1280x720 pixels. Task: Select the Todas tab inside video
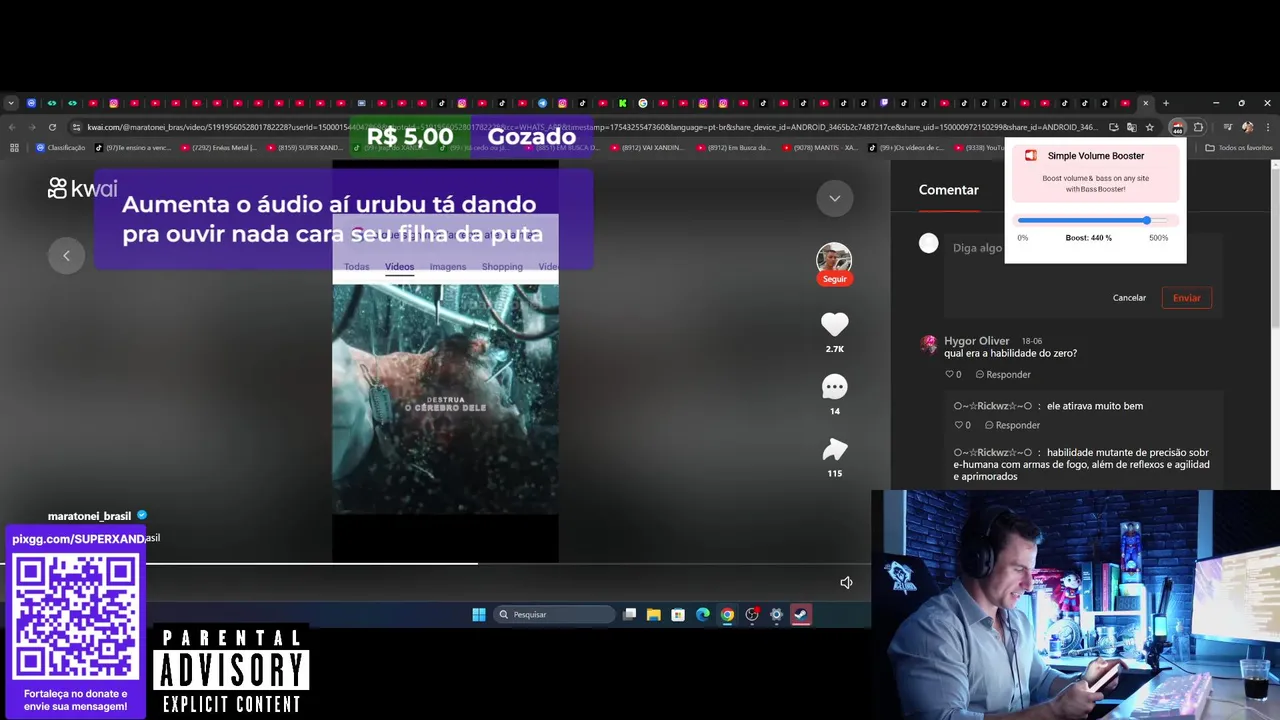[x=356, y=267]
